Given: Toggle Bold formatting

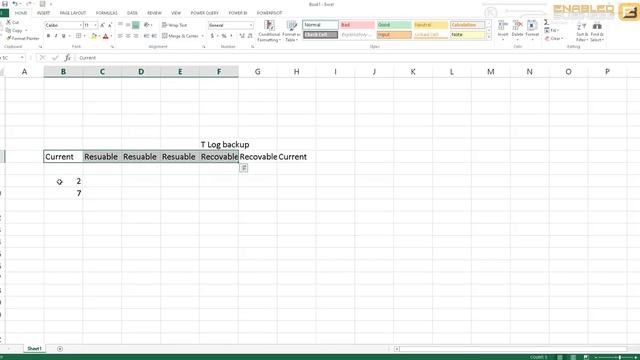Looking at the screenshot, I should tap(48, 36).
